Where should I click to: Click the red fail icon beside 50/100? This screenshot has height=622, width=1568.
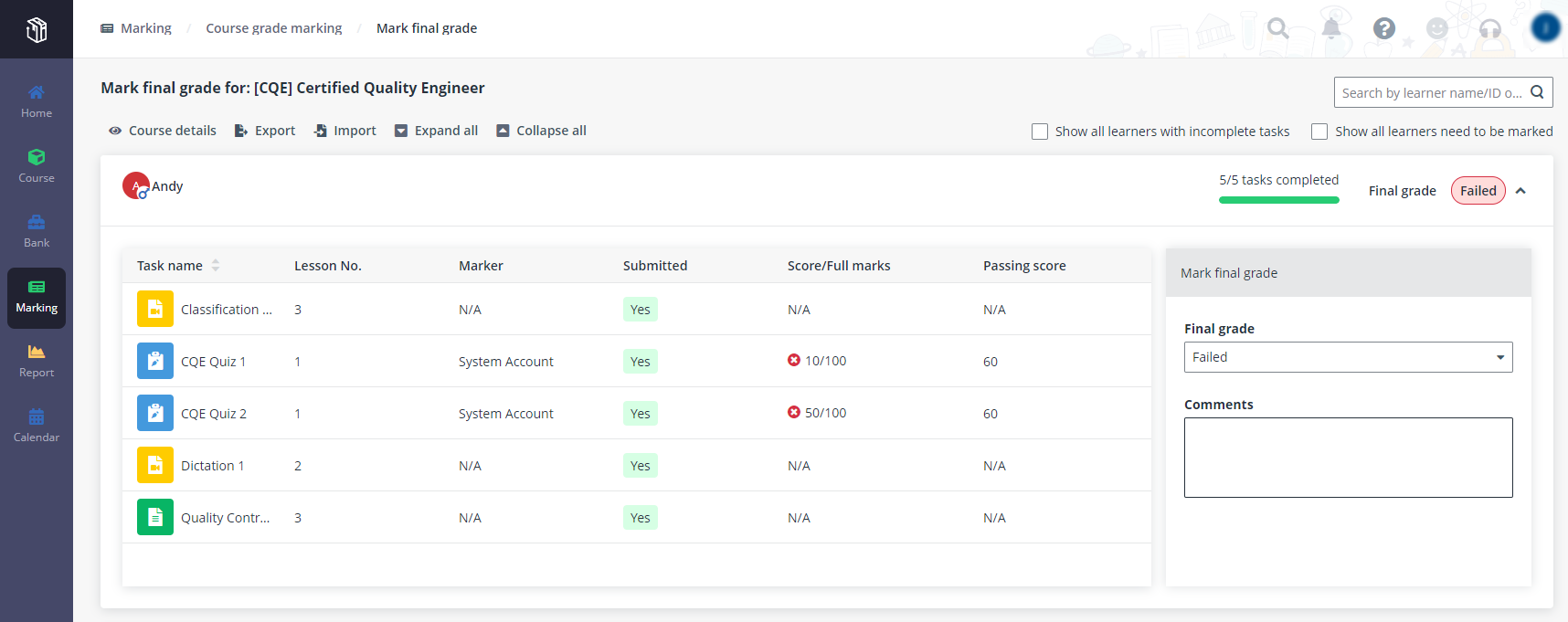[794, 412]
